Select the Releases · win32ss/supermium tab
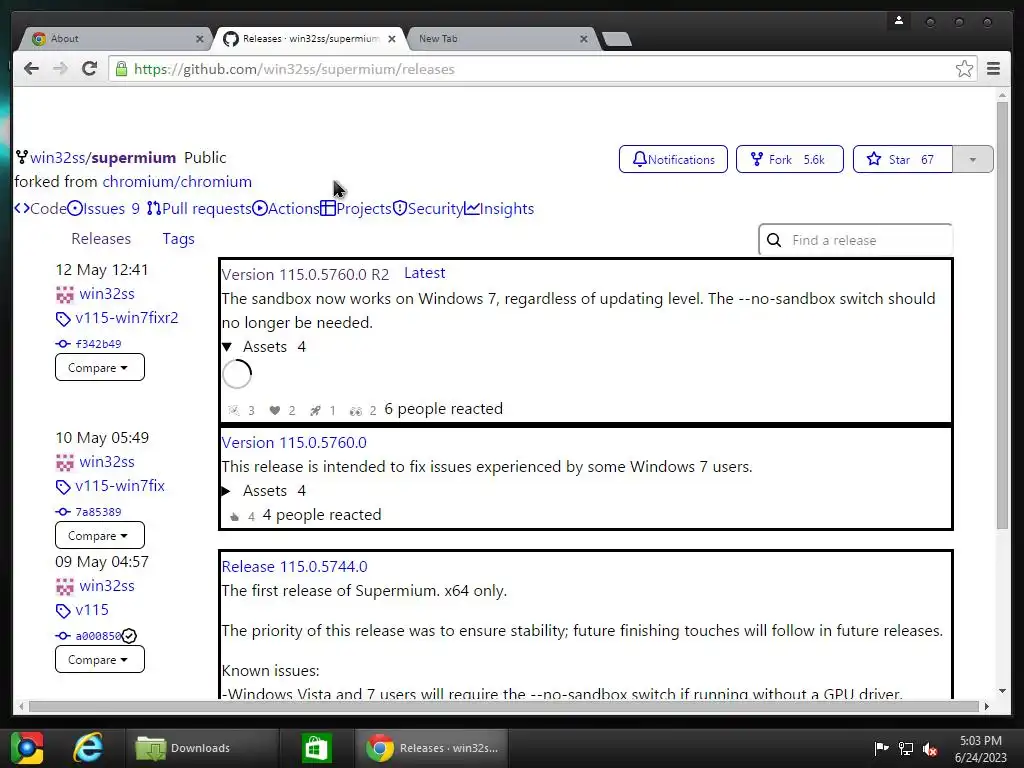The width and height of the screenshot is (1024, 768). (310, 39)
